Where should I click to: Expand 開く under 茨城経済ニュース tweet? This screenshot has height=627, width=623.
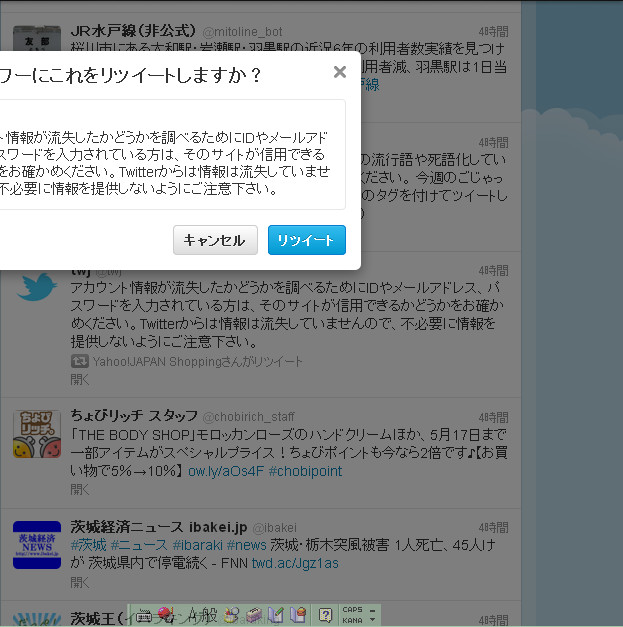(80, 582)
